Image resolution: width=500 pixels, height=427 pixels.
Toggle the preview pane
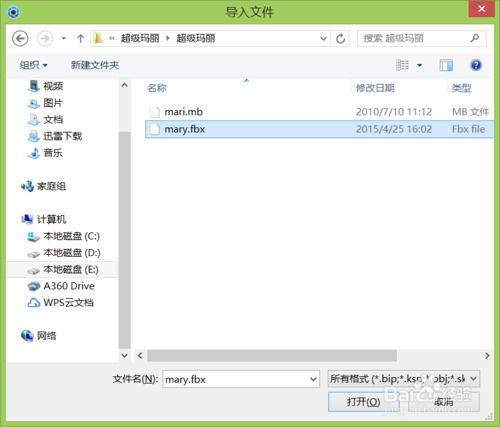click(x=446, y=65)
